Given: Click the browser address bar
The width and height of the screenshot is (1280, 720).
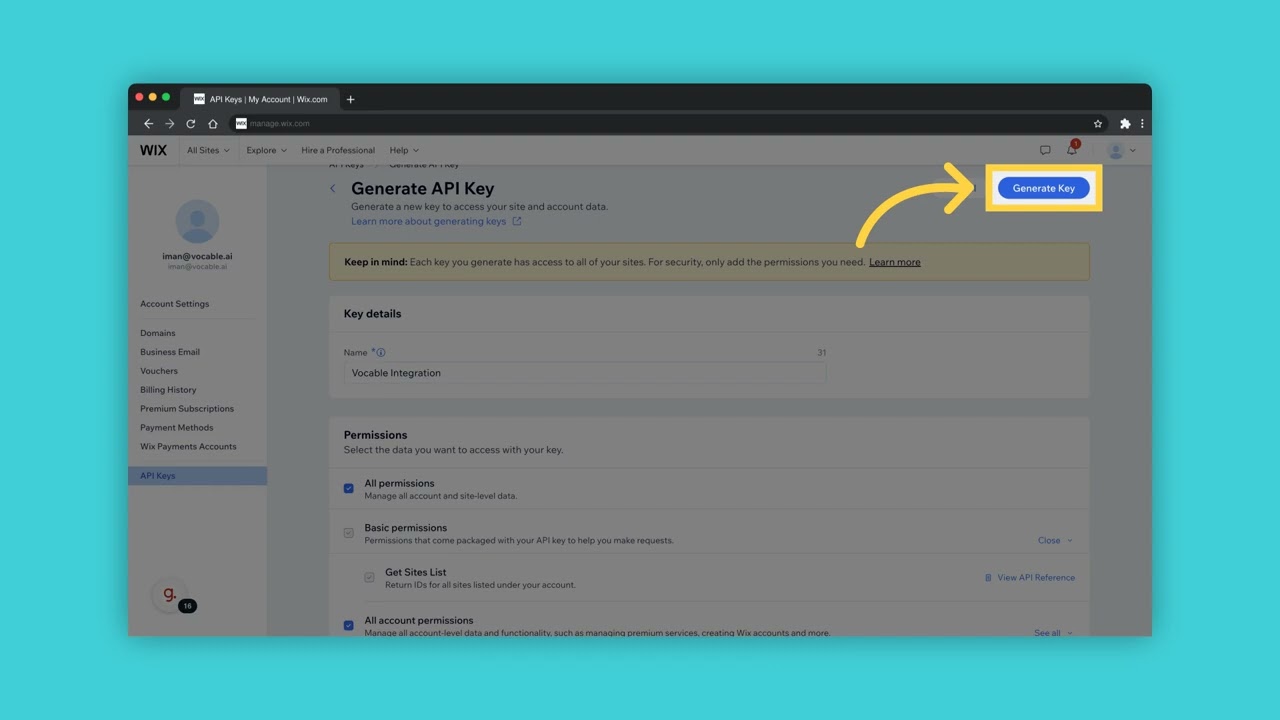Looking at the screenshot, I should point(660,124).
